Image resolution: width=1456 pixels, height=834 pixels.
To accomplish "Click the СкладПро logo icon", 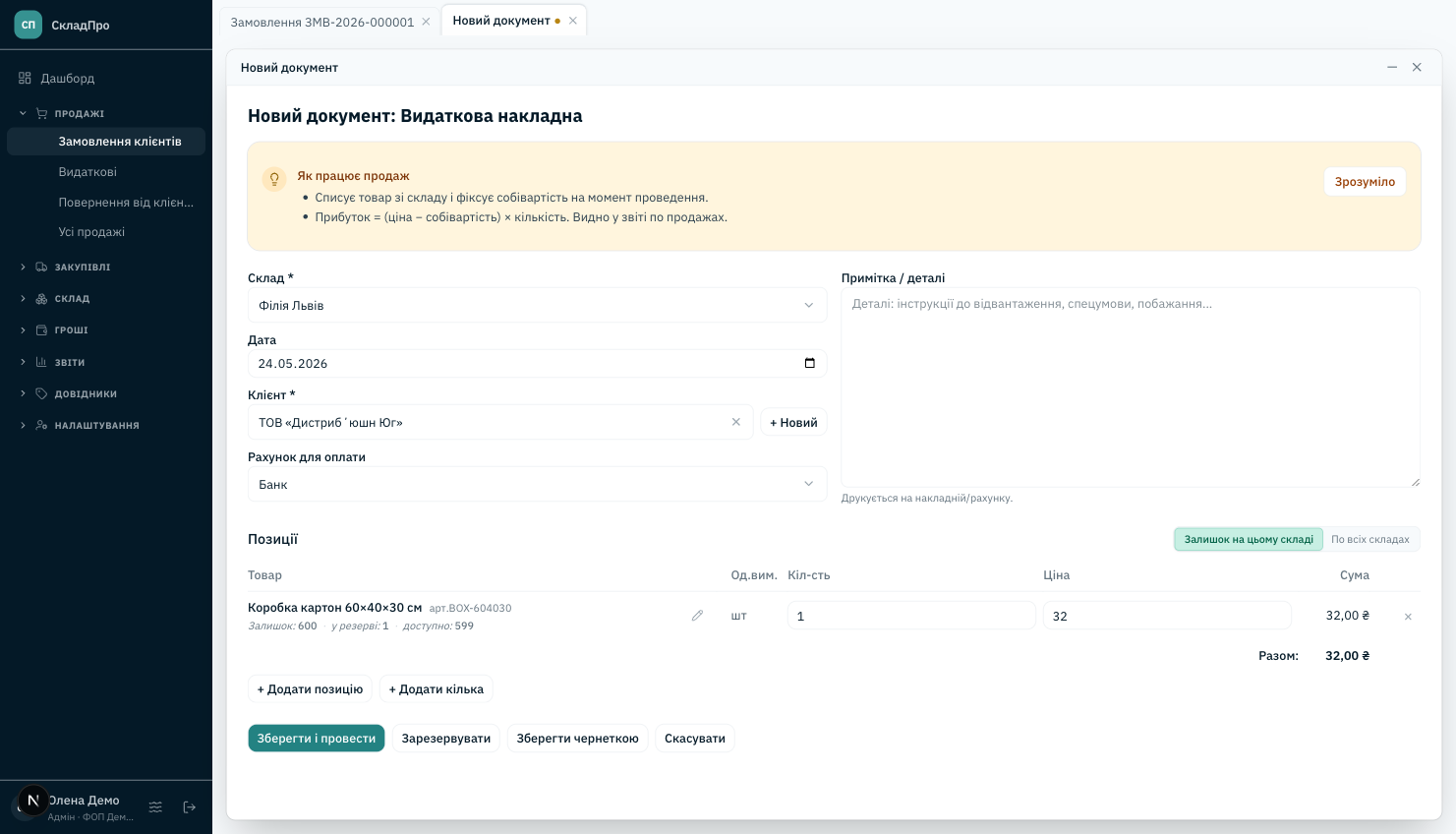I will coord(29,25).
